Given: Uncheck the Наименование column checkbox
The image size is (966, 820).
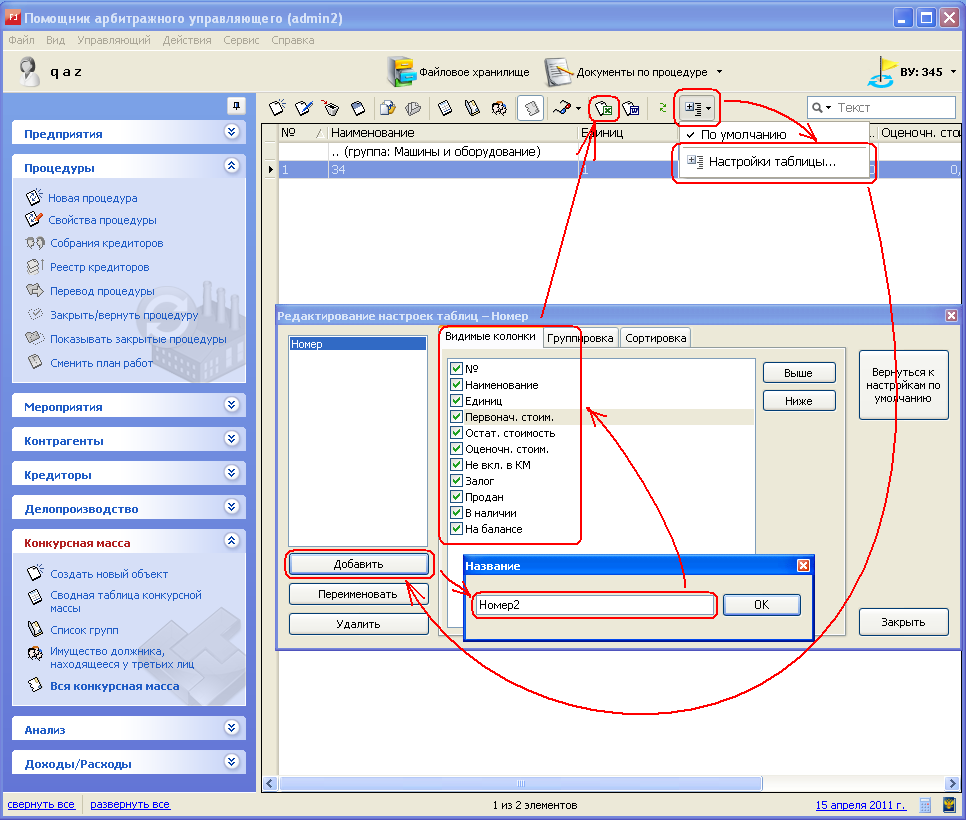Looking at the screenshot, I should tap(457, 385).
